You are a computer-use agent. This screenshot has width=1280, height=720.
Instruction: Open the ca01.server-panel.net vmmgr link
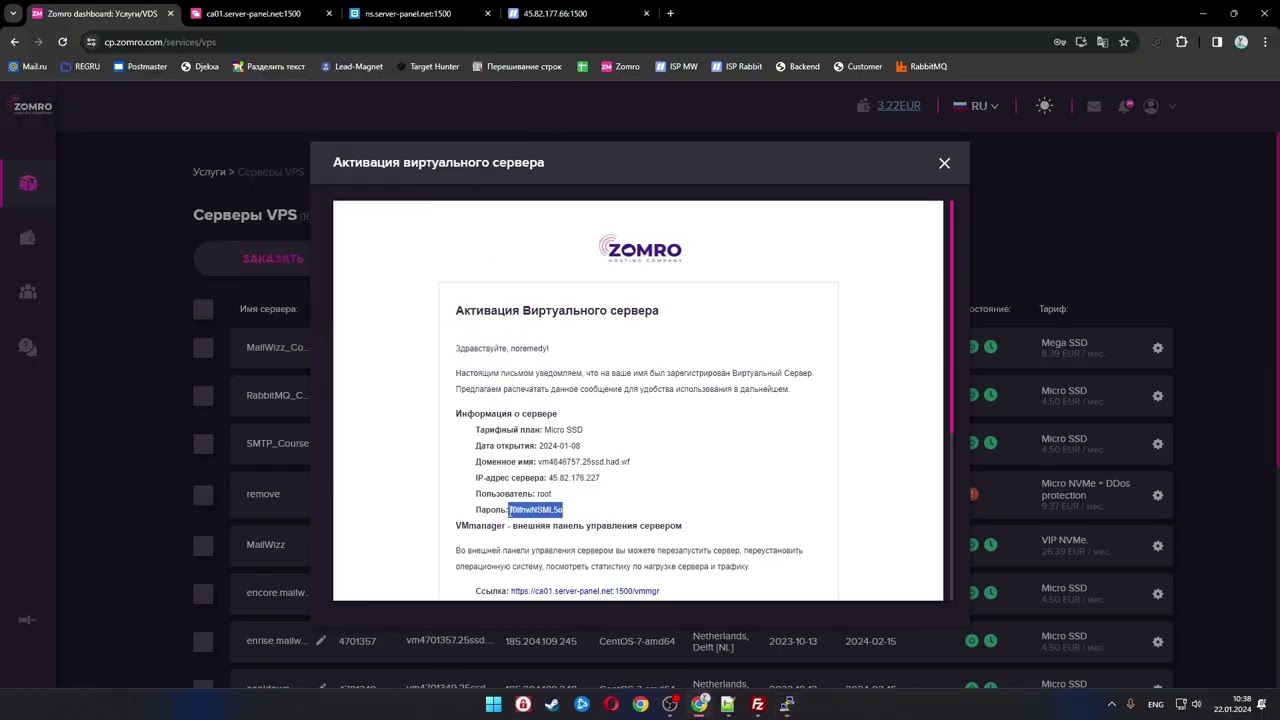click(585, 591)
